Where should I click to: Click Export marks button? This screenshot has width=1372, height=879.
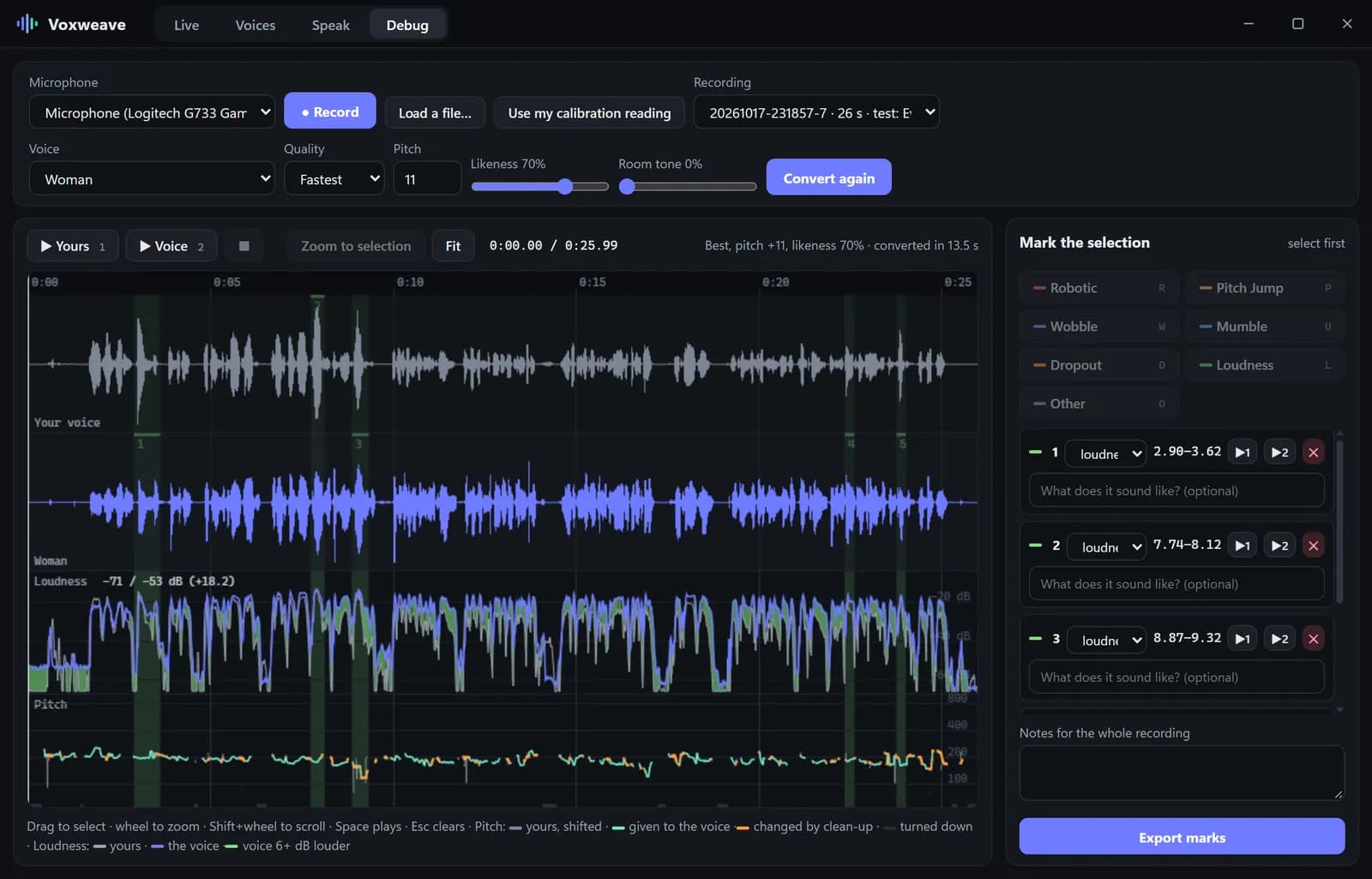point(1182,837)
